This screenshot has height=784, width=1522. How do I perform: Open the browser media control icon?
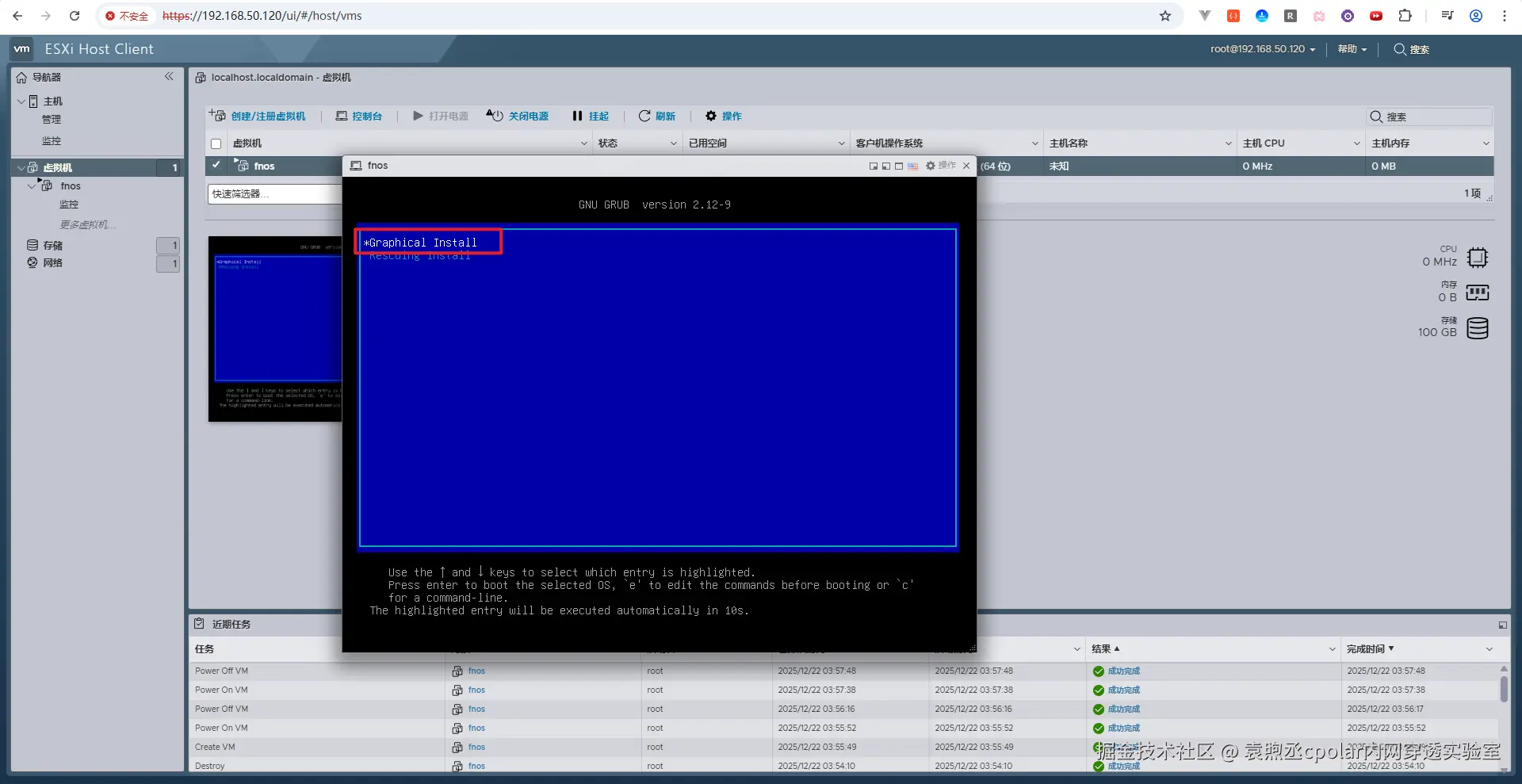pyautogui.click(x=1447, y=16)
